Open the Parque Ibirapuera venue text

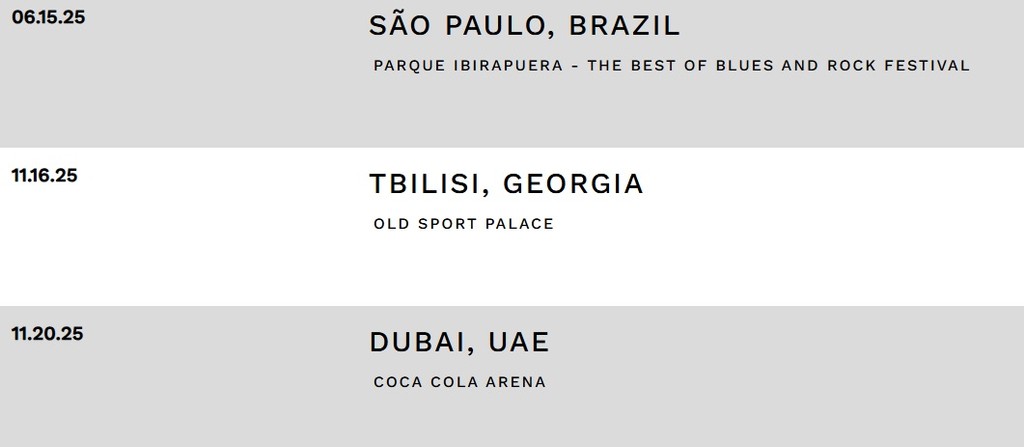[468, 65]
